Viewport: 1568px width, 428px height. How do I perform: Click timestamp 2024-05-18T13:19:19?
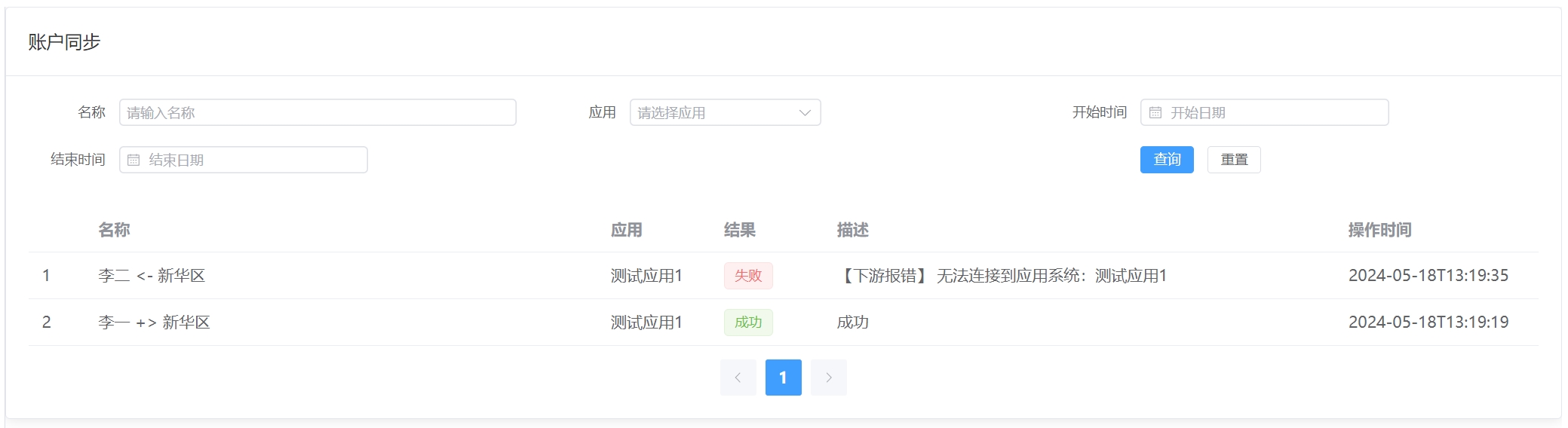(x=1428, y=323)
